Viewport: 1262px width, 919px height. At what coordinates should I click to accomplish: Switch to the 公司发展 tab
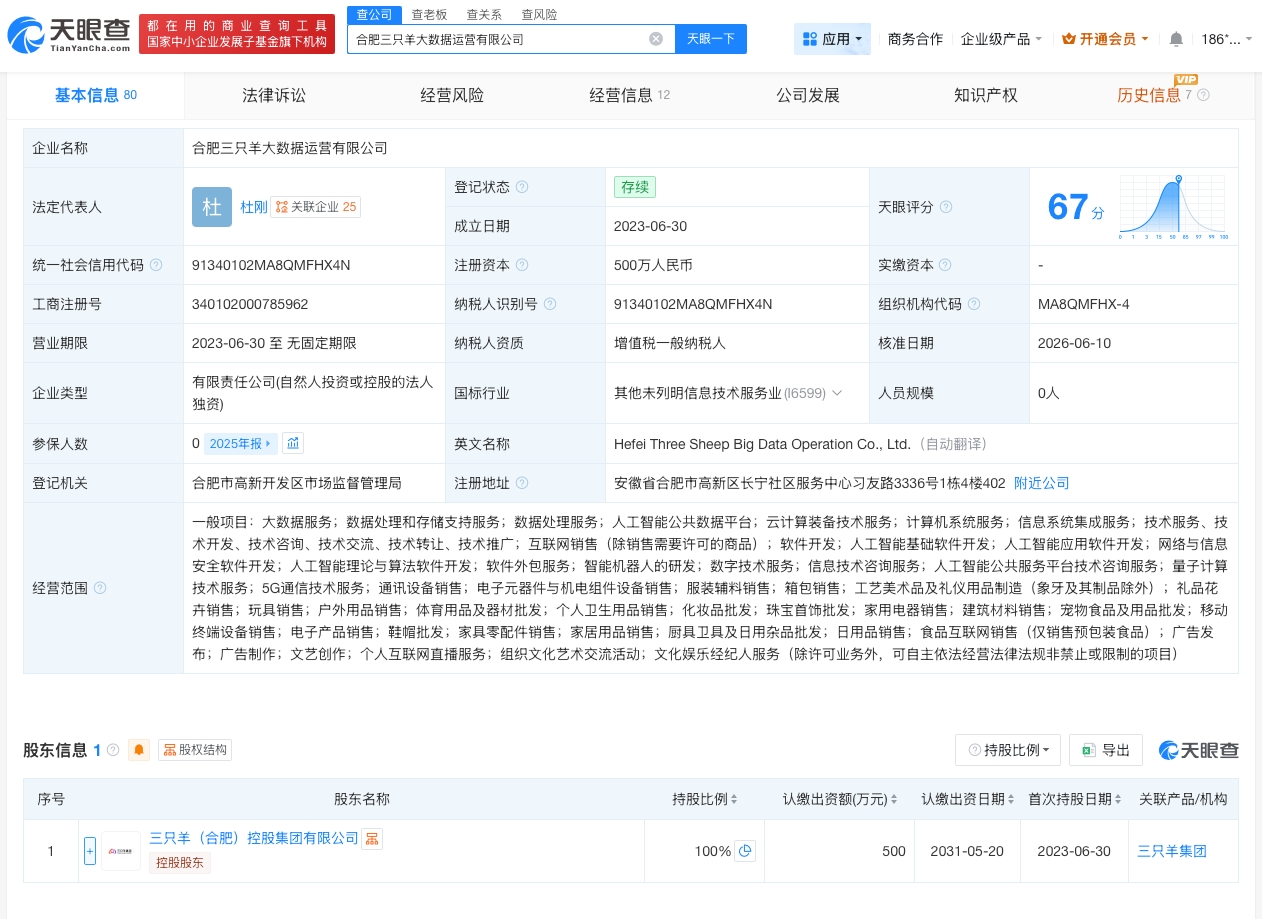pyautogui.click(x=808, y=95)
